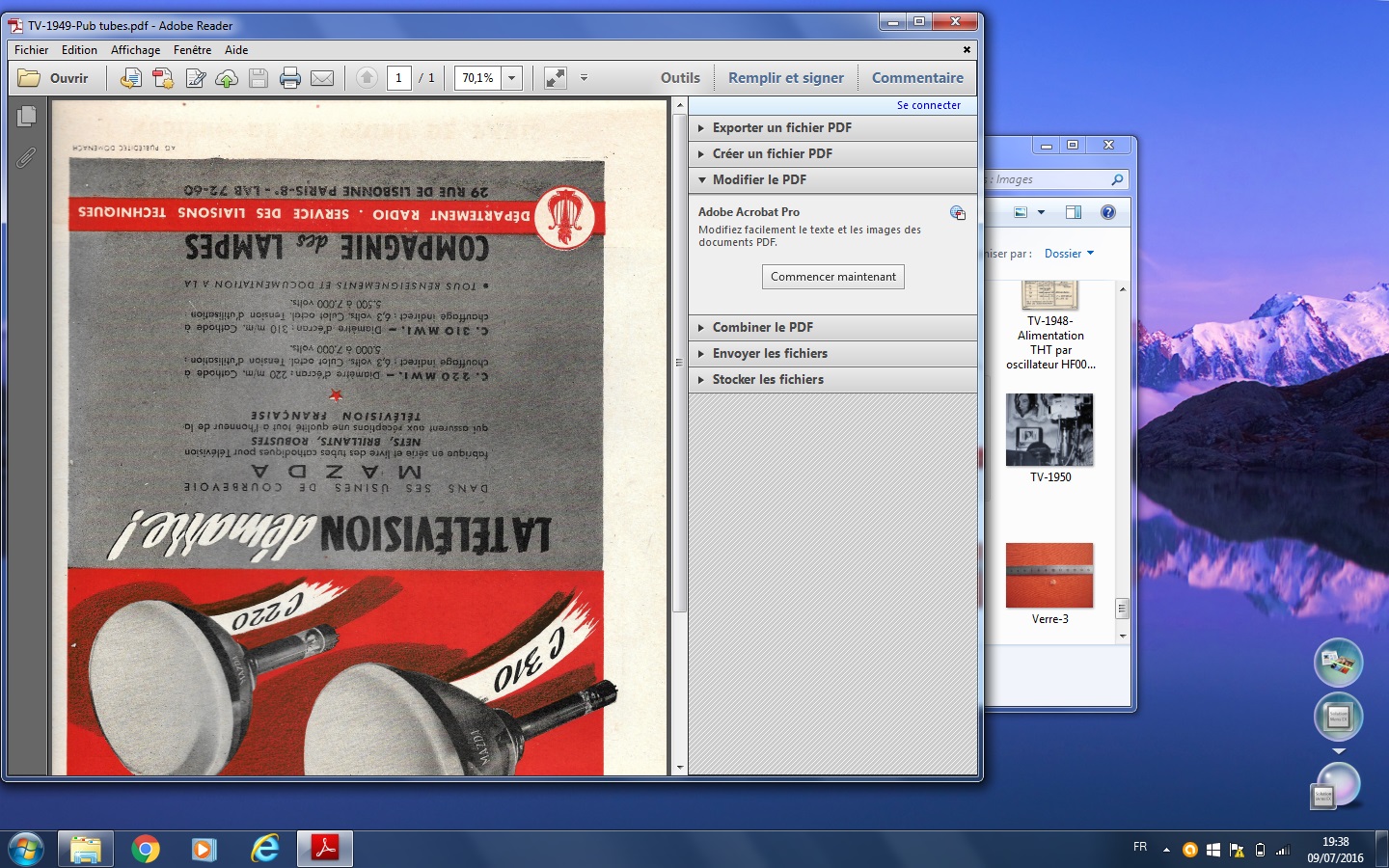1389x868 pixels.
Task: Click the Explorer change view icon
Action: [x=1021, y=212]
